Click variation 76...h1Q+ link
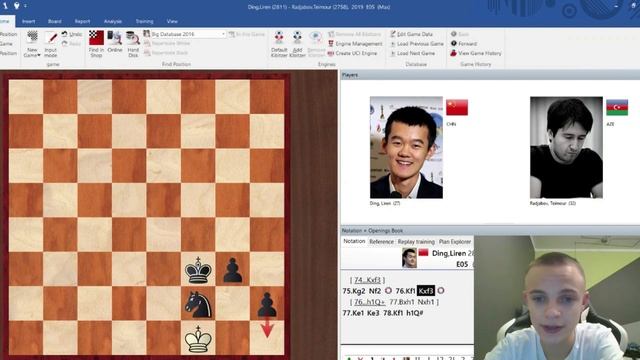 [369, 302]
